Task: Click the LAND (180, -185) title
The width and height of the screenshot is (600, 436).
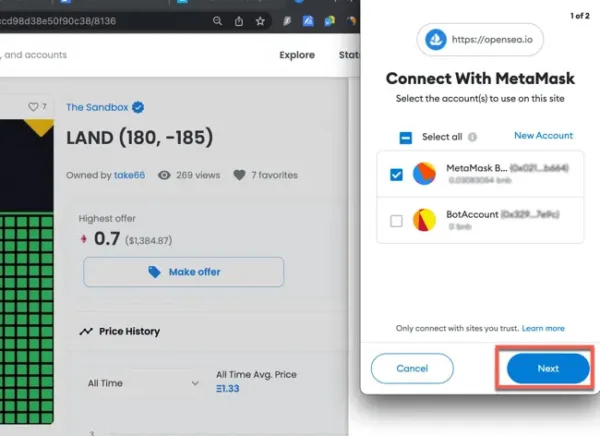Action: pyautogui.click(x=140, y=137)
